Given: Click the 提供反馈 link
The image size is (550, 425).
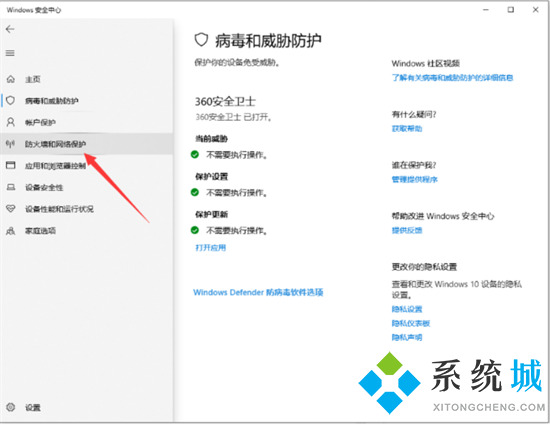Looking at the screenshot, I should pos(407,230).
